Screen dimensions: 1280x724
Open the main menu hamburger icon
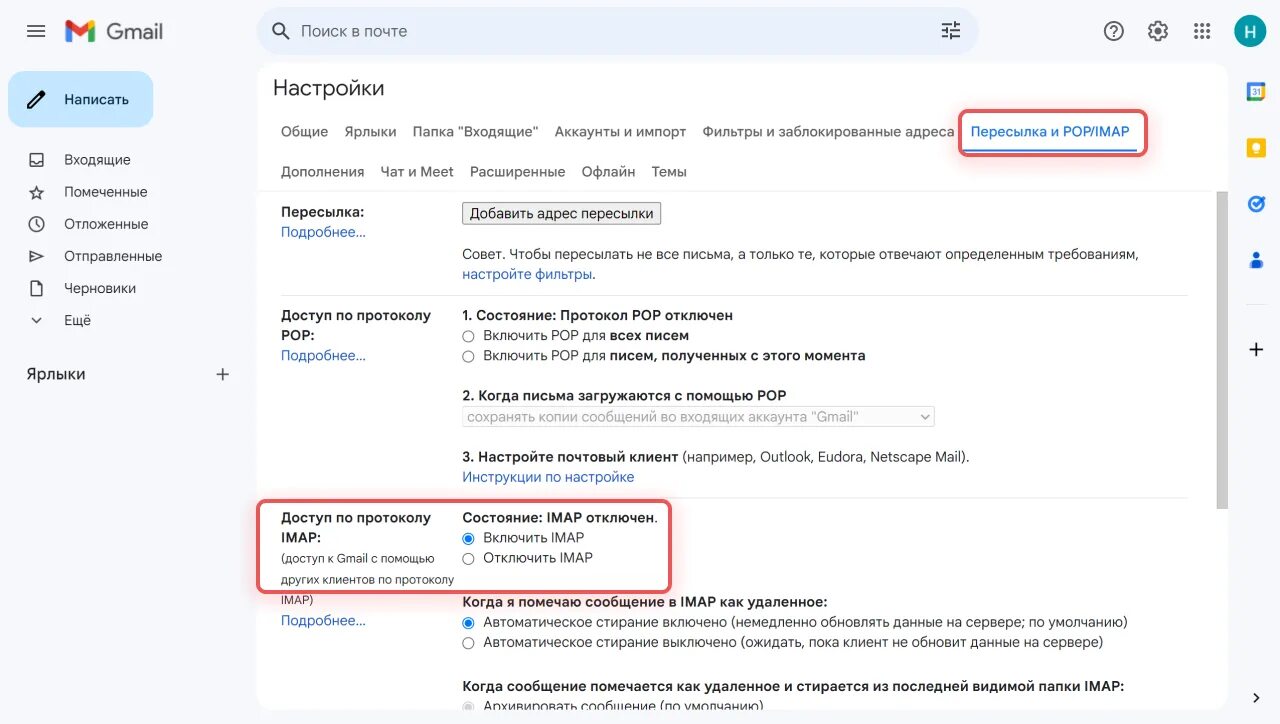pos(36,31)
